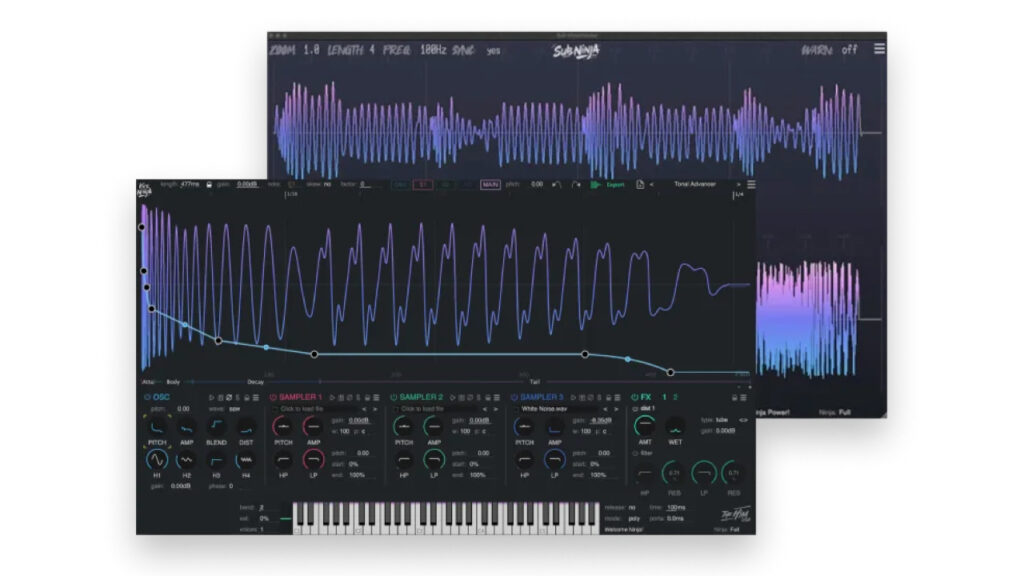Adjust the OSC H1 sine knob
This screenshot has width=1024, height=576.
155,459
